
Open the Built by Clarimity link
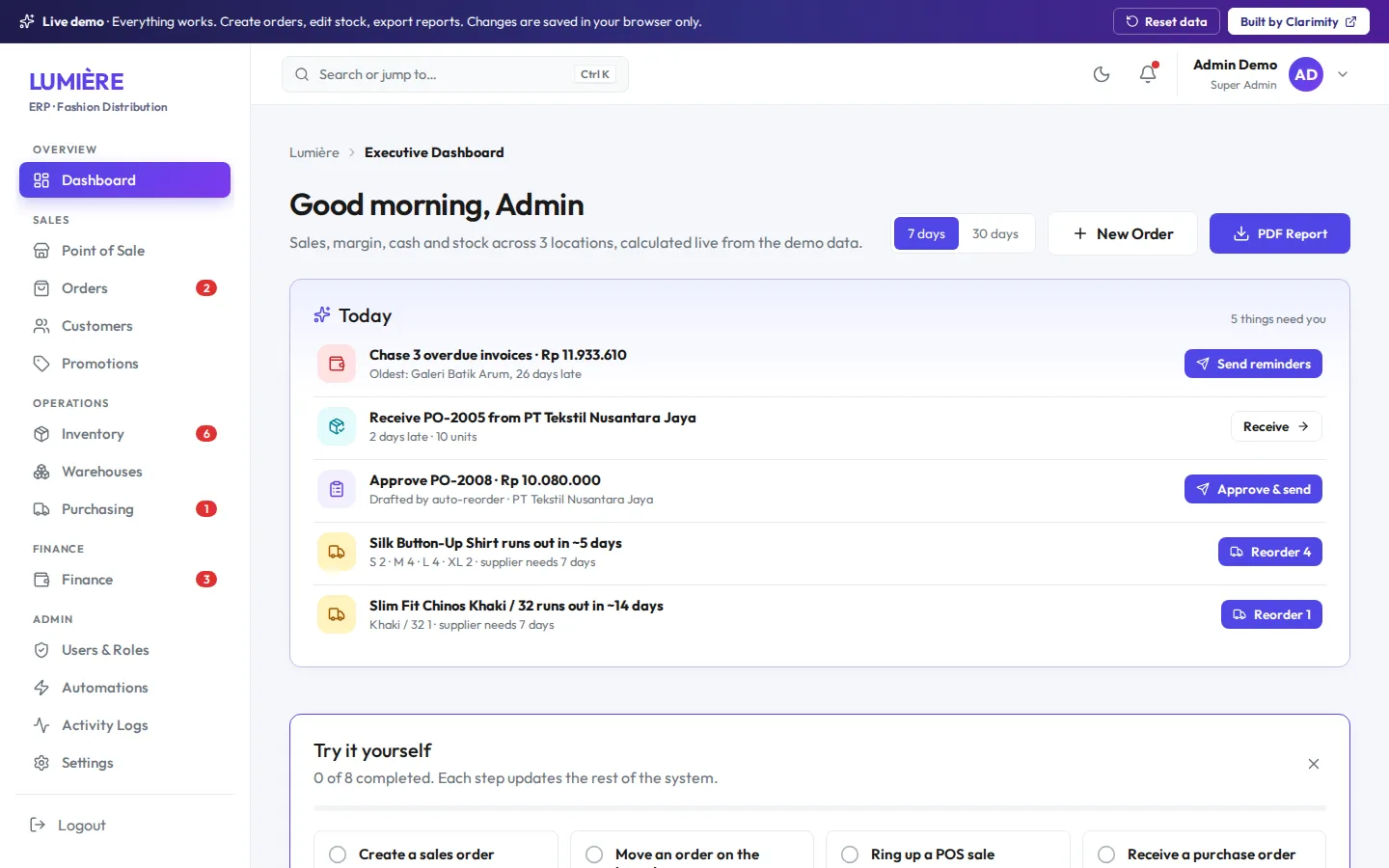[x=1298, y=21]
